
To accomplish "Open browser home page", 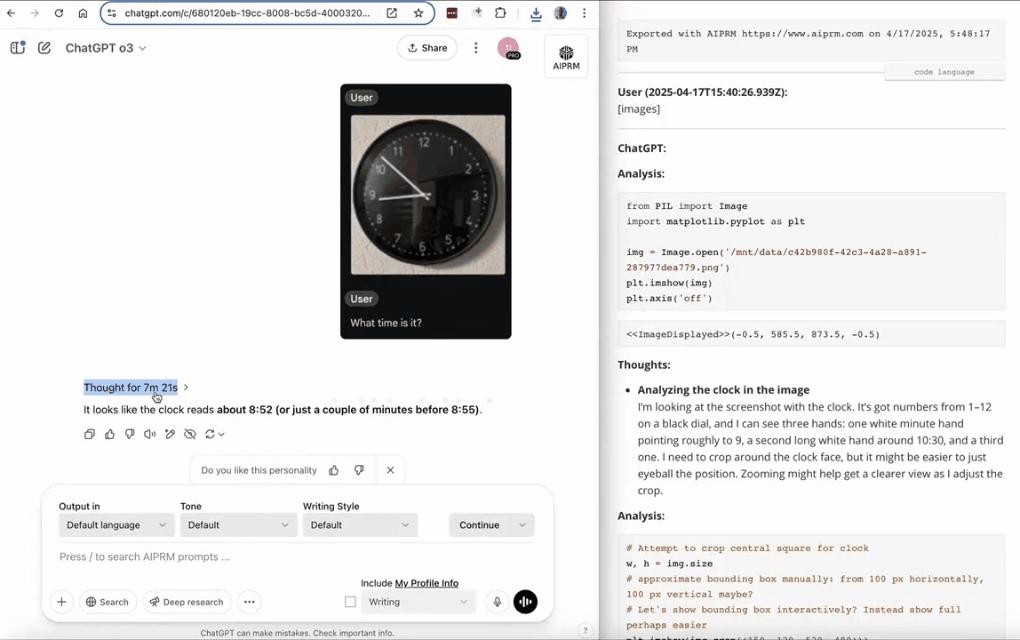I will (83, 13).
